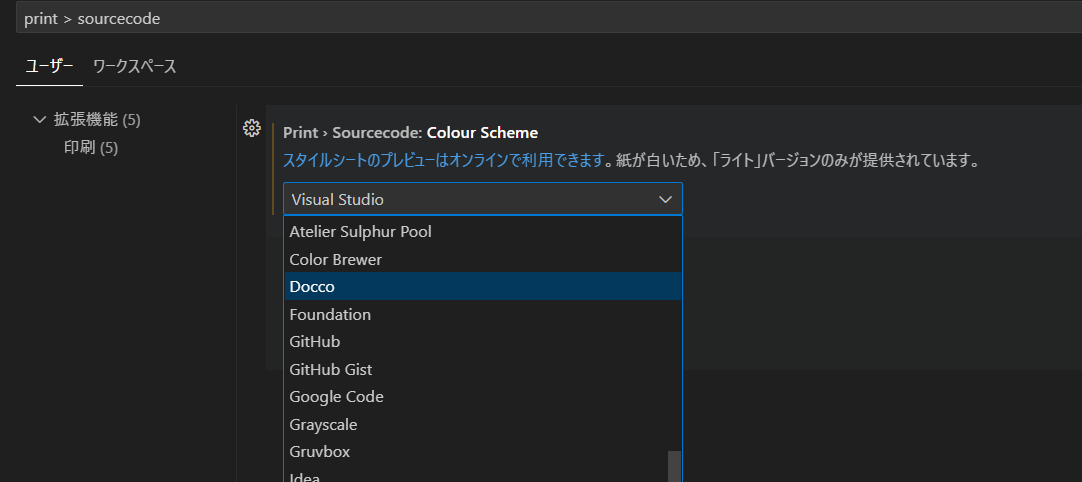Viewport: 1082px width, 482px height.
Task: Choose Atelier Sulphur Pool option
Action: click(x=482, y=231)
